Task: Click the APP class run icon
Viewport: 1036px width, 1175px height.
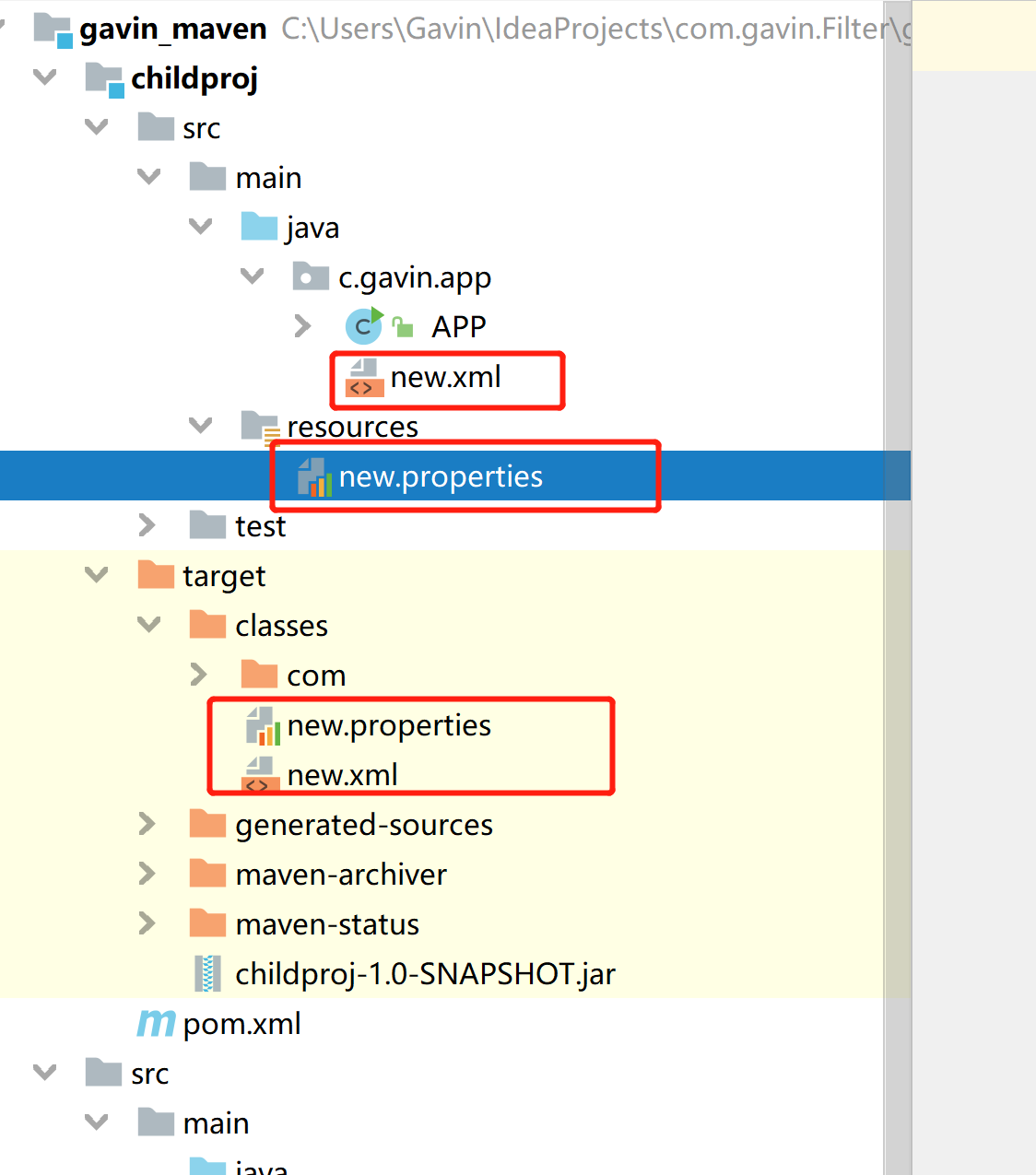Action: (364, 325)
